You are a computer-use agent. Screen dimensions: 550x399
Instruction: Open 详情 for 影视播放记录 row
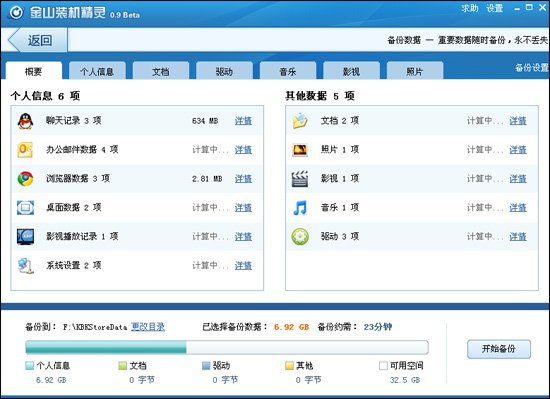pyautogui.click(x=243, y=237)
